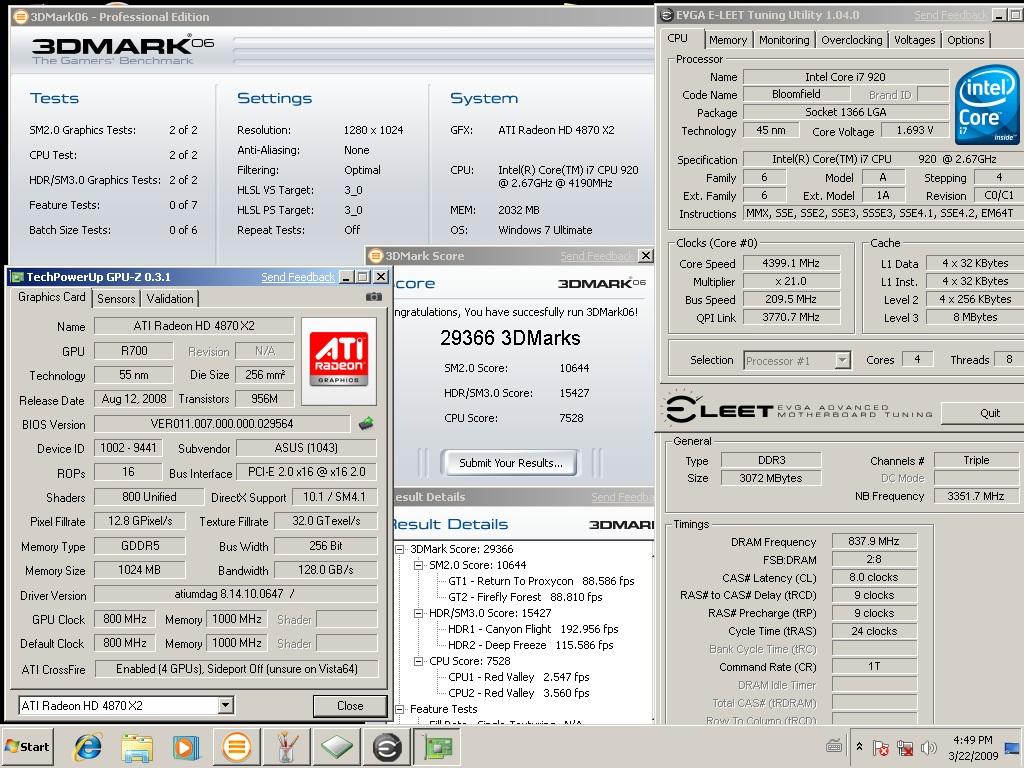Screen dimensions: 1025x768
Task: Click the BIOS save chip icon in GPU-Z
Action: click(x=366, y=424)
